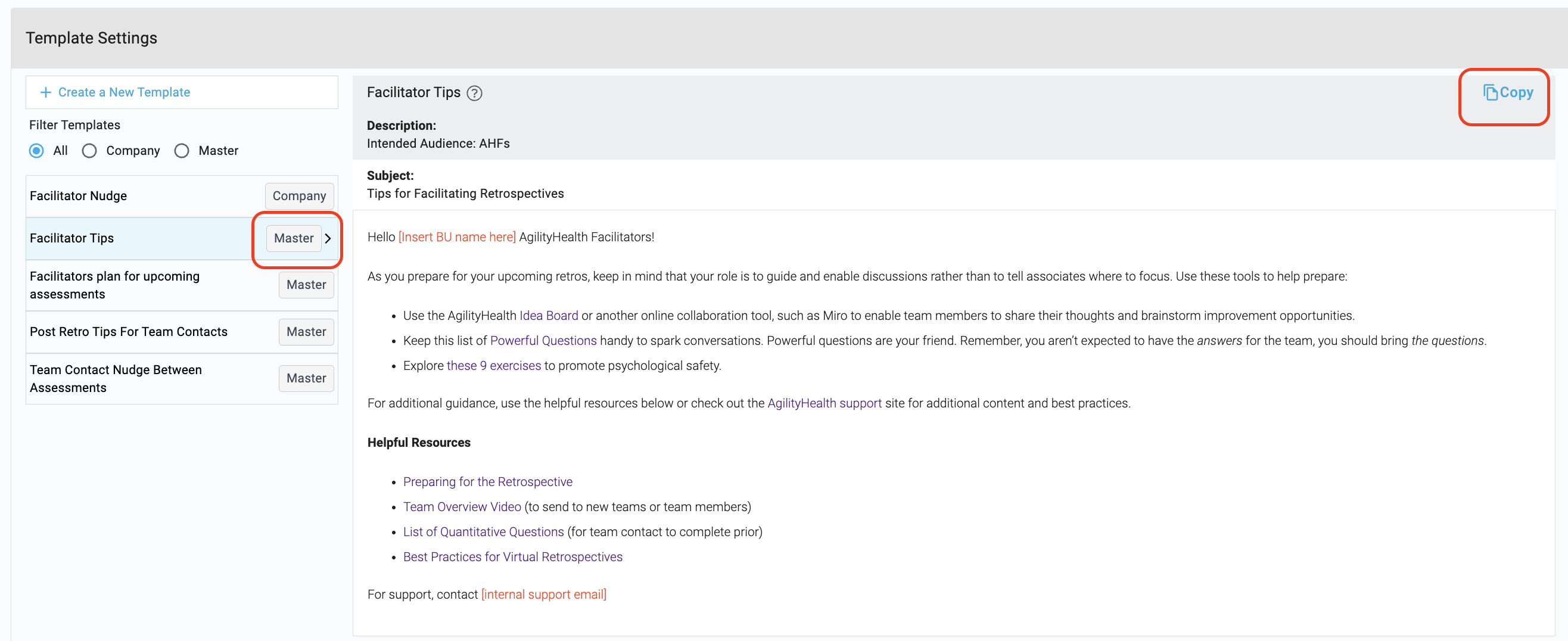The image size is (1568, 641).
Task: Select the Master filter radio button
Action: (181, 150)
